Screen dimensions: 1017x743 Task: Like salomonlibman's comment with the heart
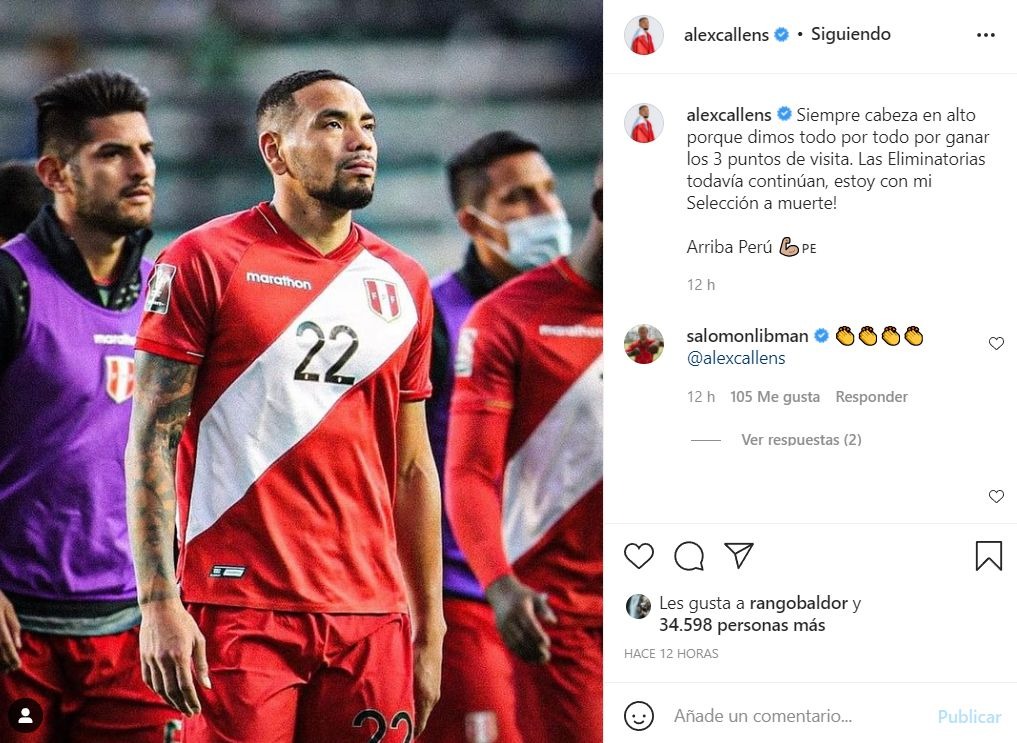pos(996,343)
